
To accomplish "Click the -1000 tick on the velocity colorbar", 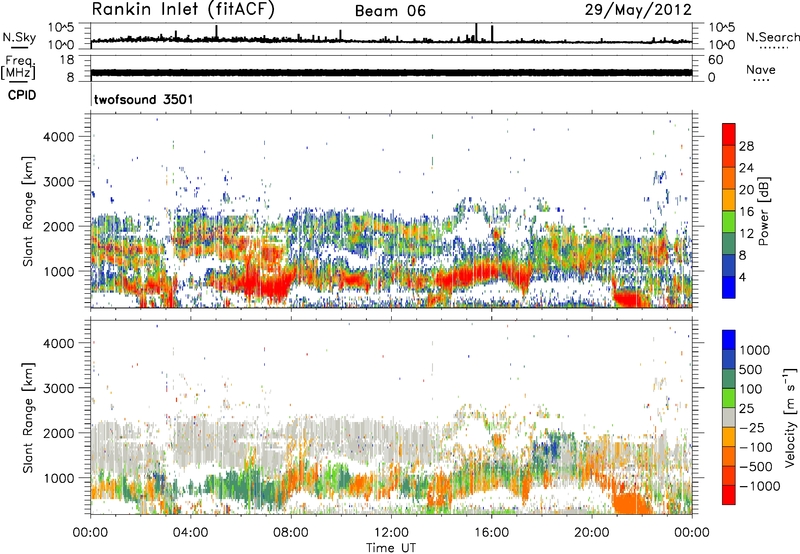I will coord(759,486).
